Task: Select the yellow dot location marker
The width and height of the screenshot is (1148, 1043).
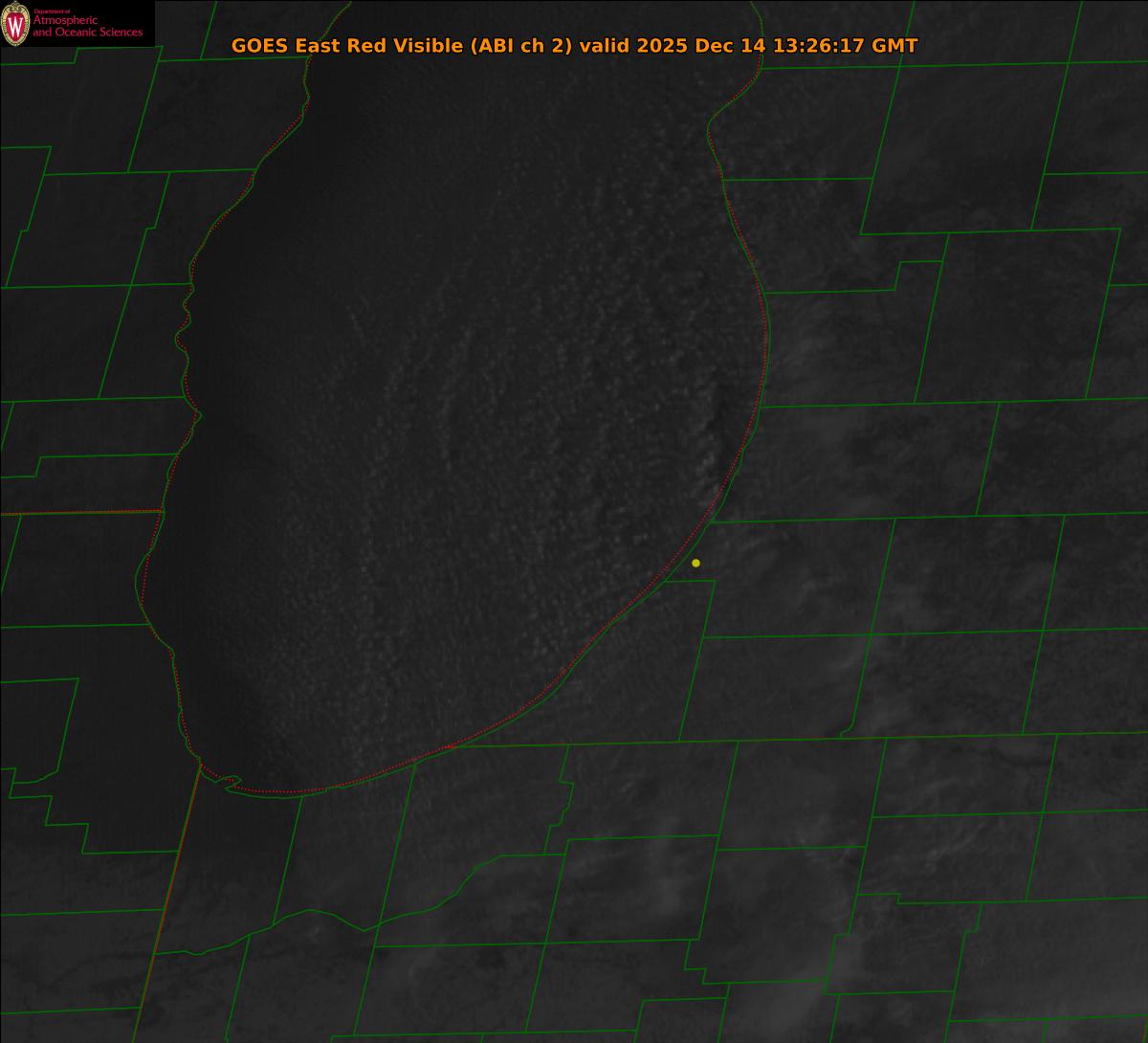Action: tap(695, 563)
